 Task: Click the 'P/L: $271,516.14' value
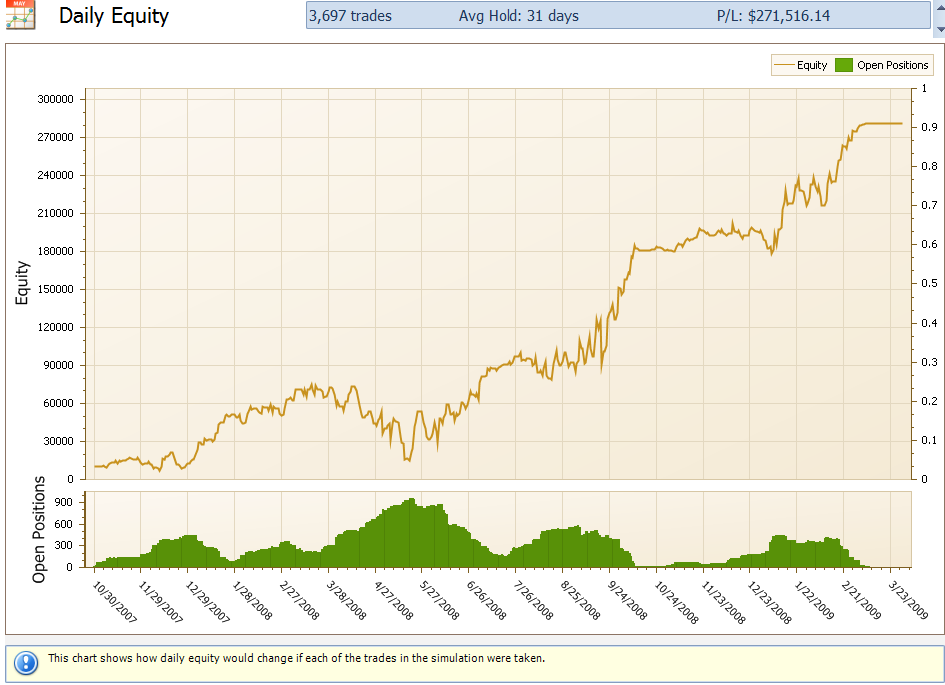pyautogui.click(x=773, y=16)
